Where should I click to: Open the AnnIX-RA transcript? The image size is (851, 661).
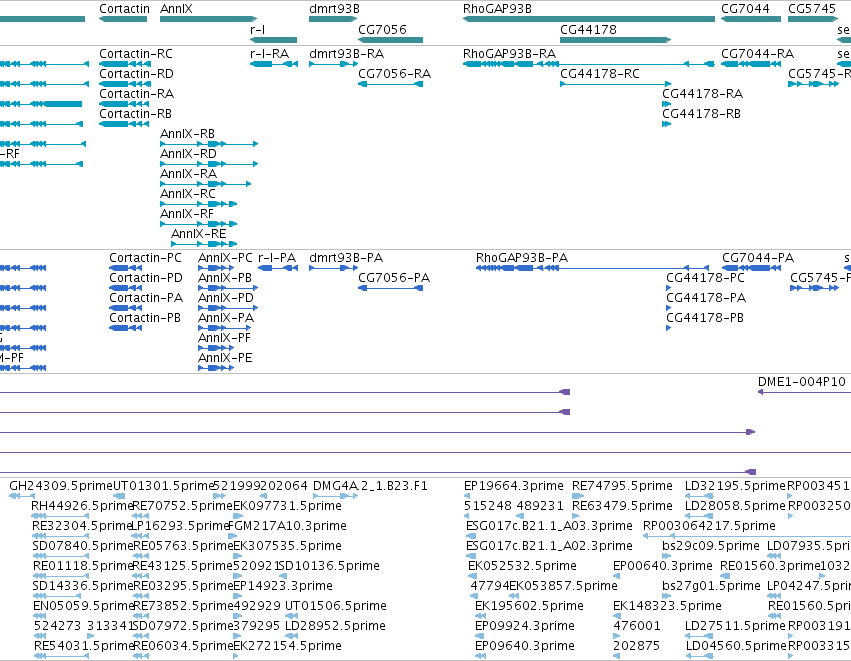point(206,184)
